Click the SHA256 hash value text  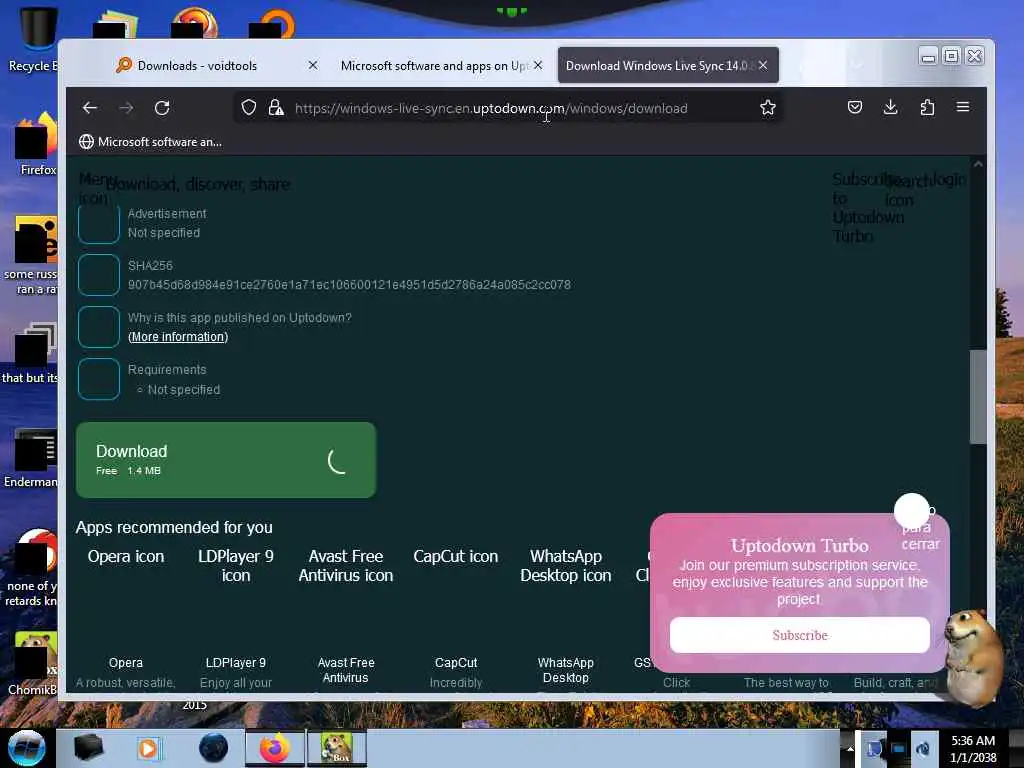point(349,285)
